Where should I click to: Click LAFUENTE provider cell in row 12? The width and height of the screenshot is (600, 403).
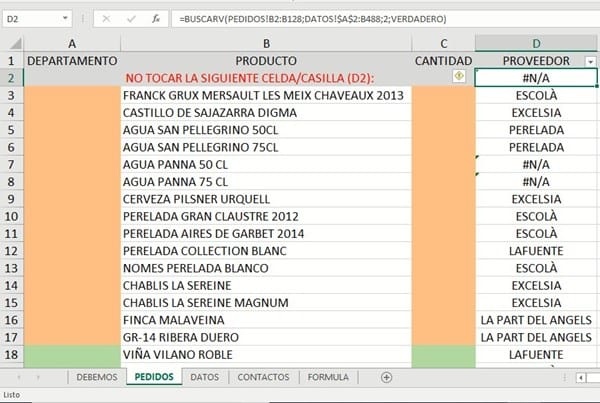click(x=536, y=251)
